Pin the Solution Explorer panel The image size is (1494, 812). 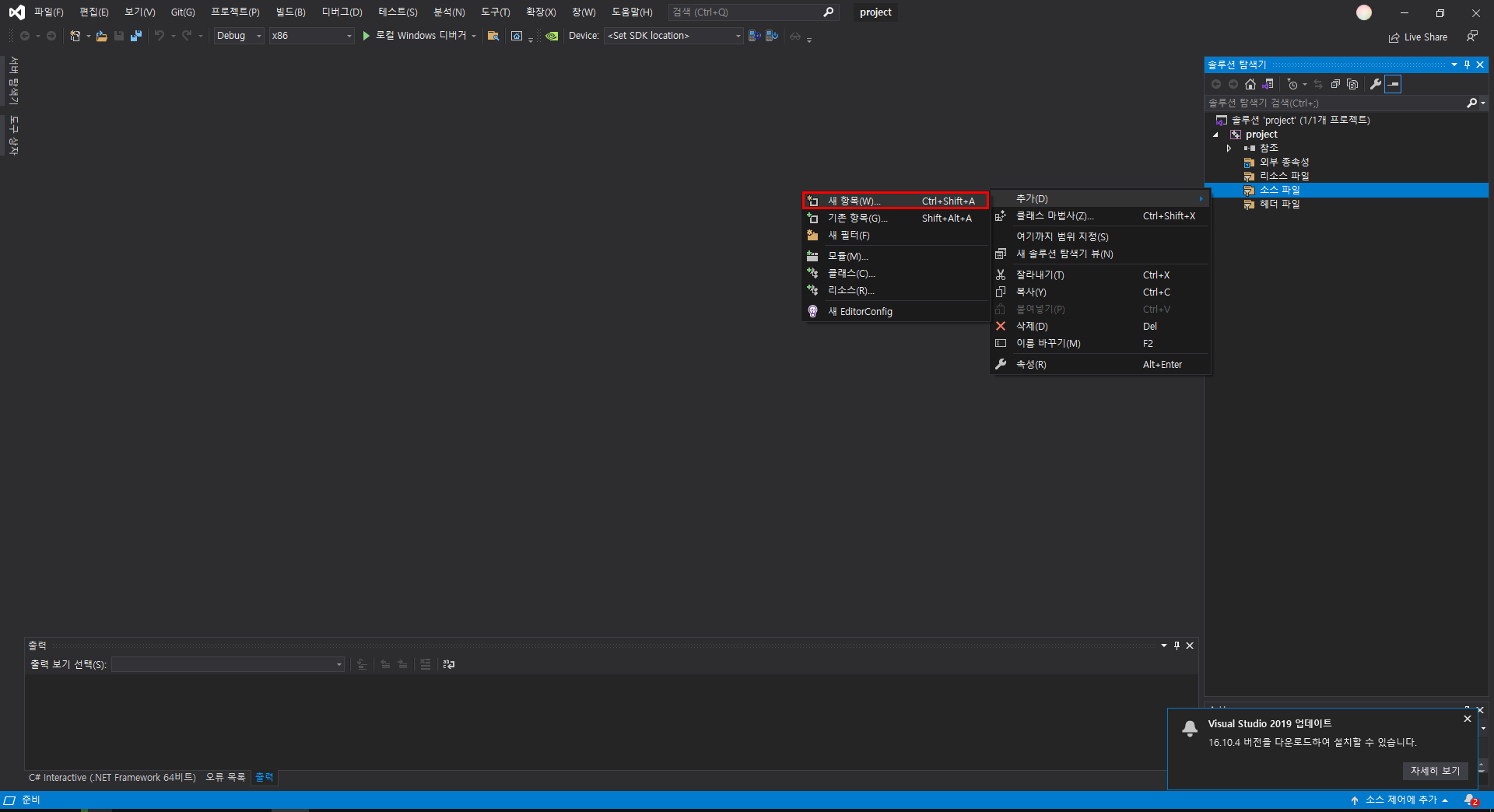[1467, 65]
